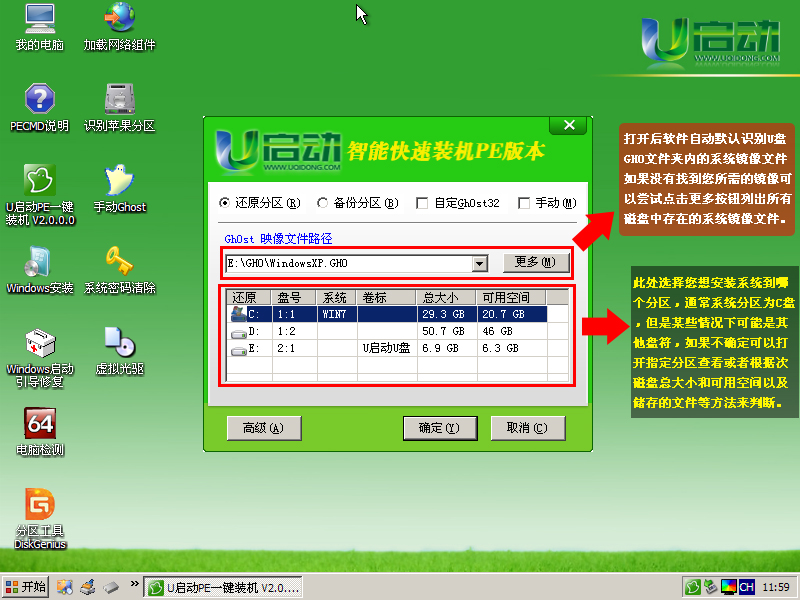Image resolution: width=800 pixels, height=600 pixels.
Task: Click the 更多 button
Action: coord(535,262)
